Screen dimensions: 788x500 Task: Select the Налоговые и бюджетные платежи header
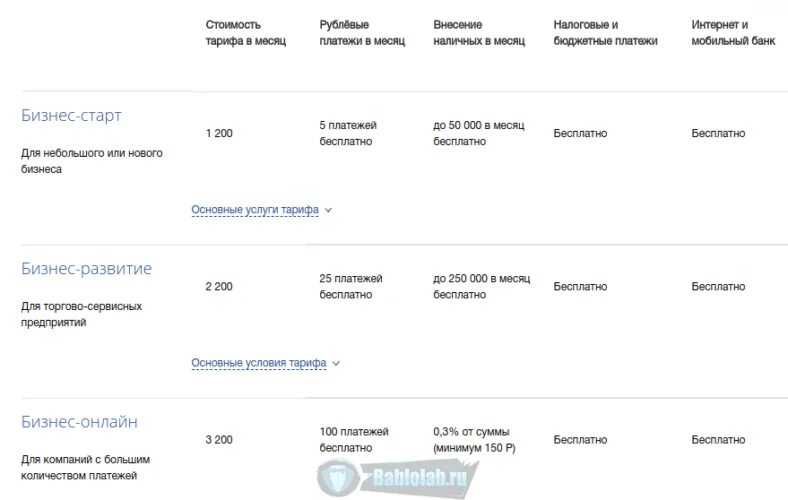[x=605, y=33]
